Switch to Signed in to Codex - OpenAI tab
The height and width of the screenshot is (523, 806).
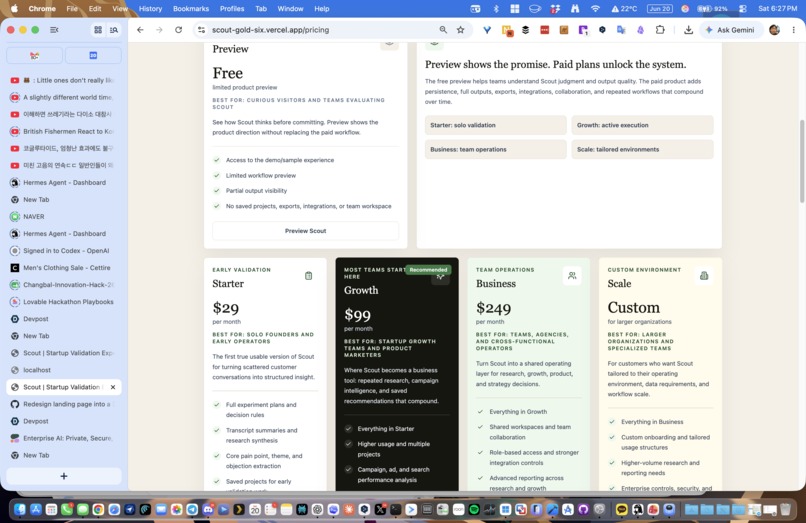pos(64,250)
